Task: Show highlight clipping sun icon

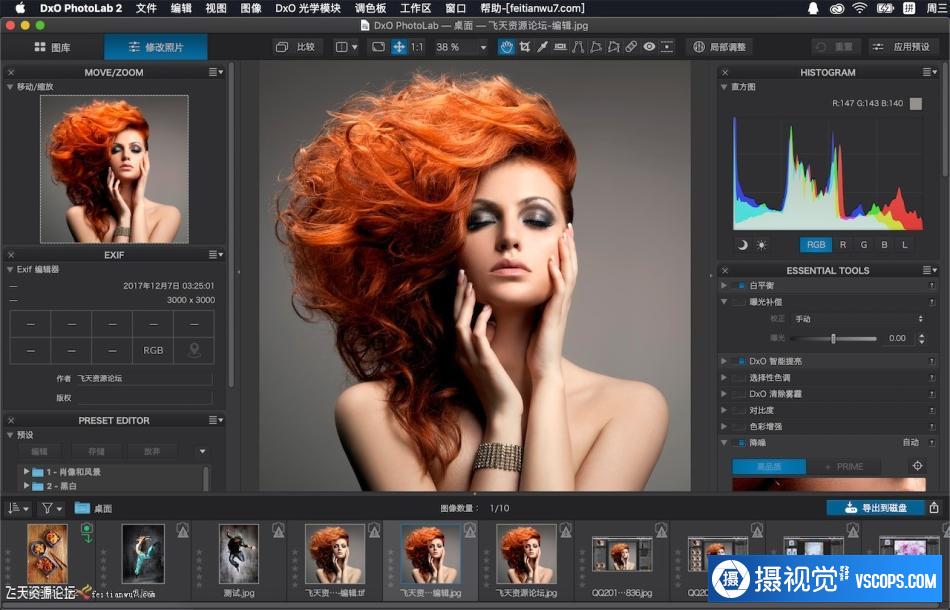Action: tap(761, 244)
